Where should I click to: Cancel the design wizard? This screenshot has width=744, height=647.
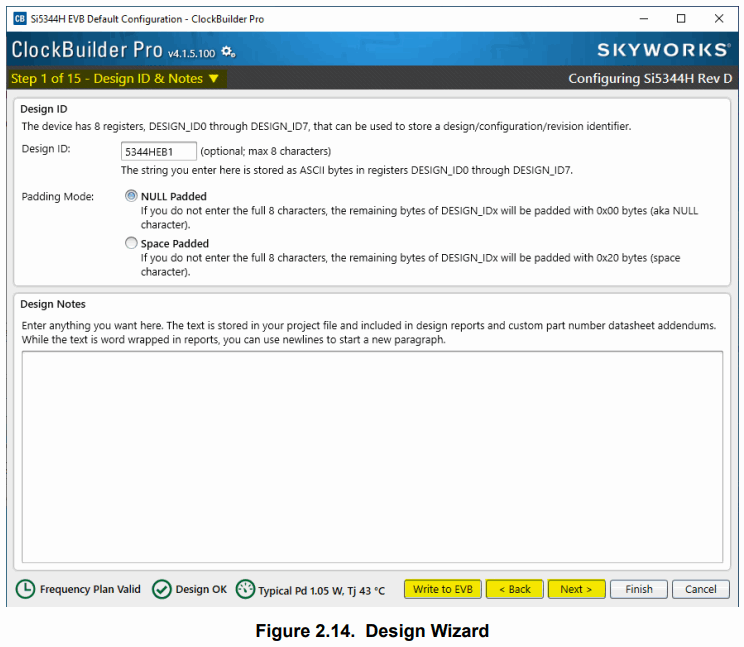click(700, 589)
